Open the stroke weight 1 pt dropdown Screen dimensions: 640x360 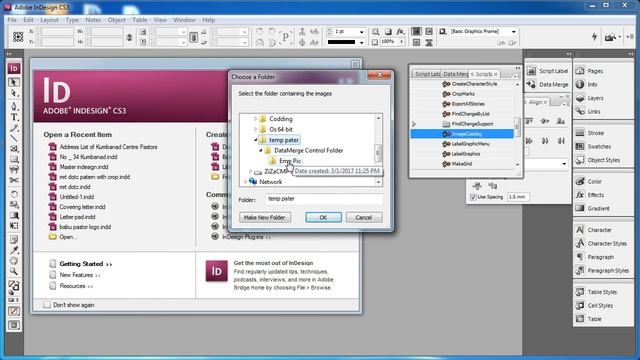click(361, 31)
